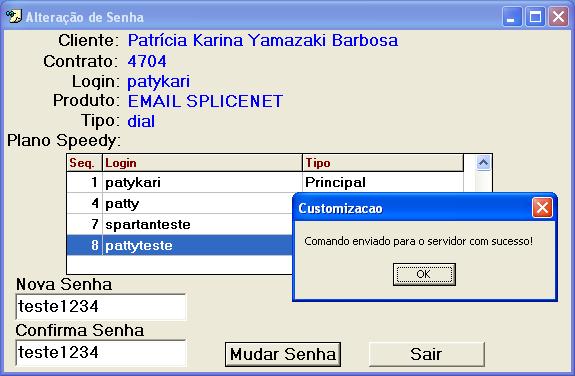Click the Mudar Senha button
575x376 pixels.
pyautogui.click(x=283, y=354)
